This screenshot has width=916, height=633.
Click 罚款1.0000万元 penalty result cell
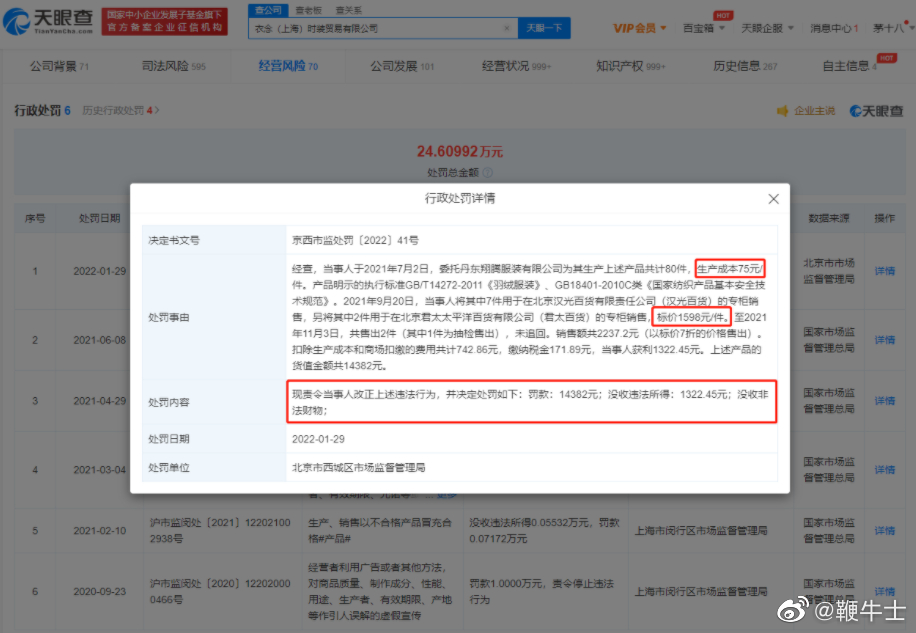click(542, 591)
